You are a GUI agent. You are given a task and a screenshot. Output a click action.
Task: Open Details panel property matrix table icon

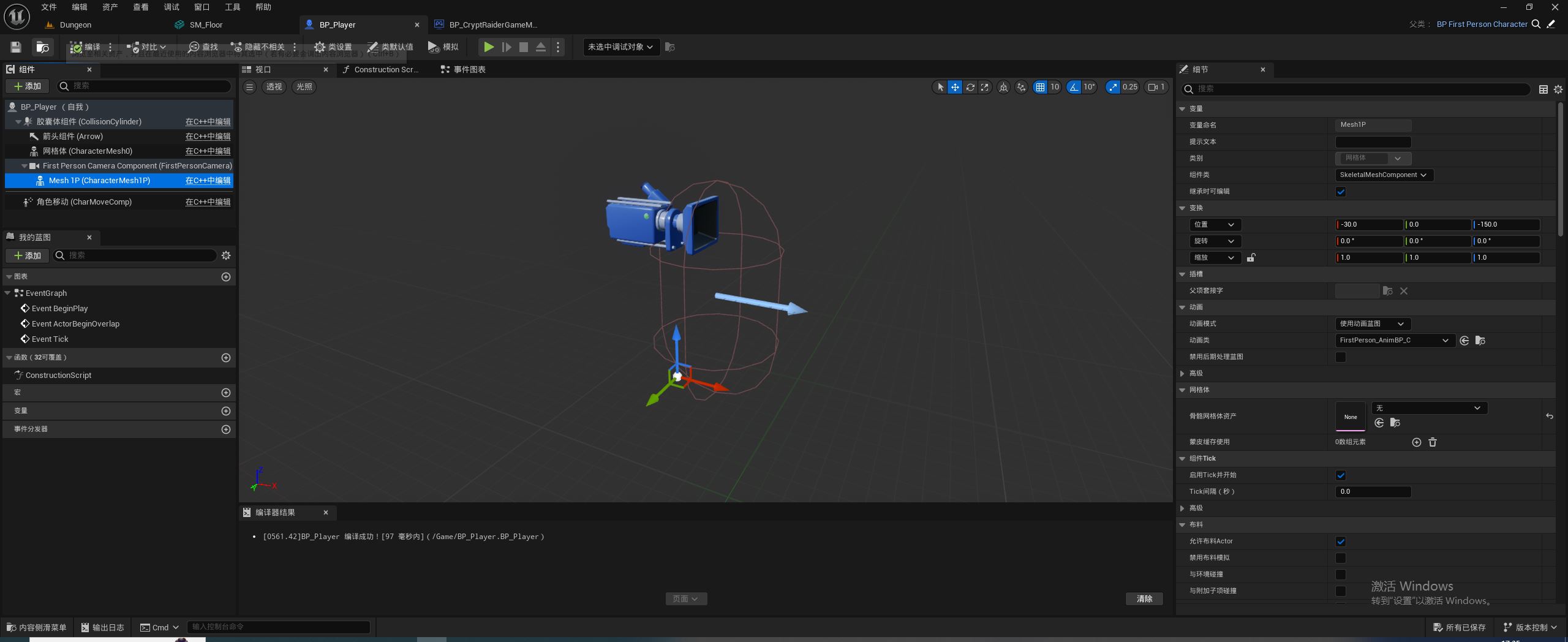pyautogui.click(x=1543, y=89)
